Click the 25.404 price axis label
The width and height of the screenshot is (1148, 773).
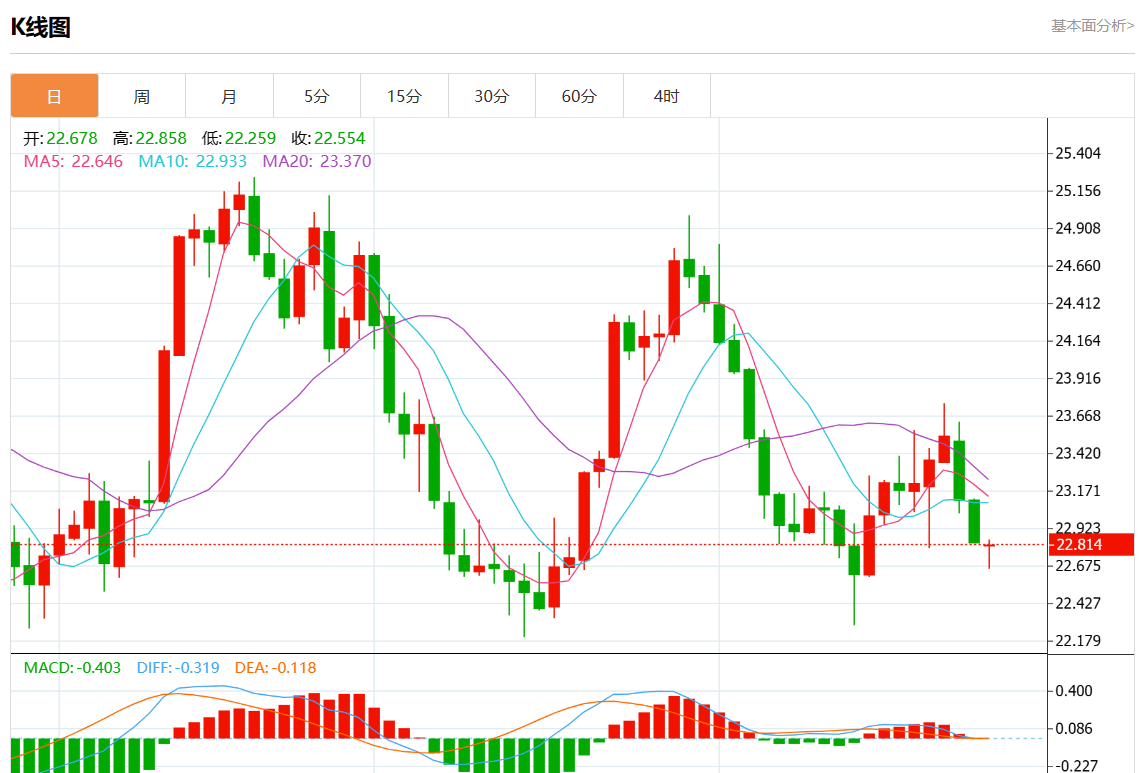(1078, 153)
